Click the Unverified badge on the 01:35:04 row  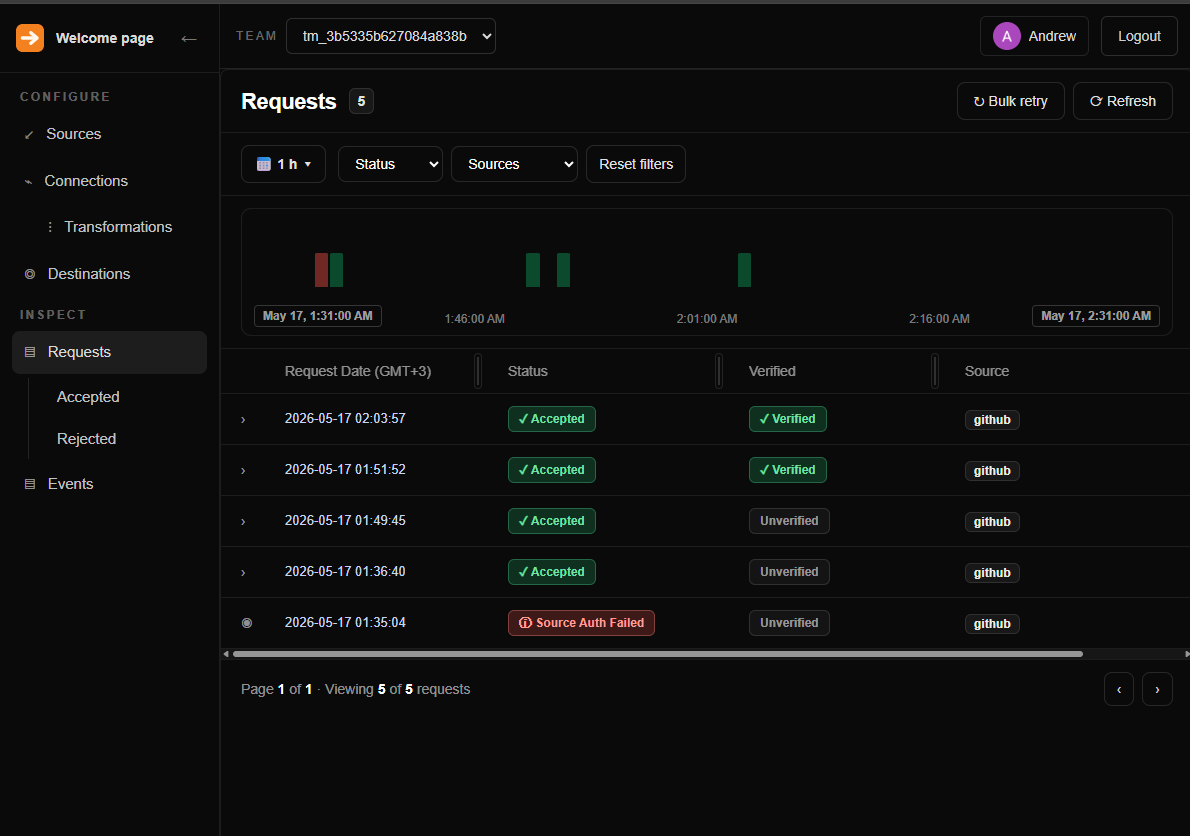tap(789, 623)
